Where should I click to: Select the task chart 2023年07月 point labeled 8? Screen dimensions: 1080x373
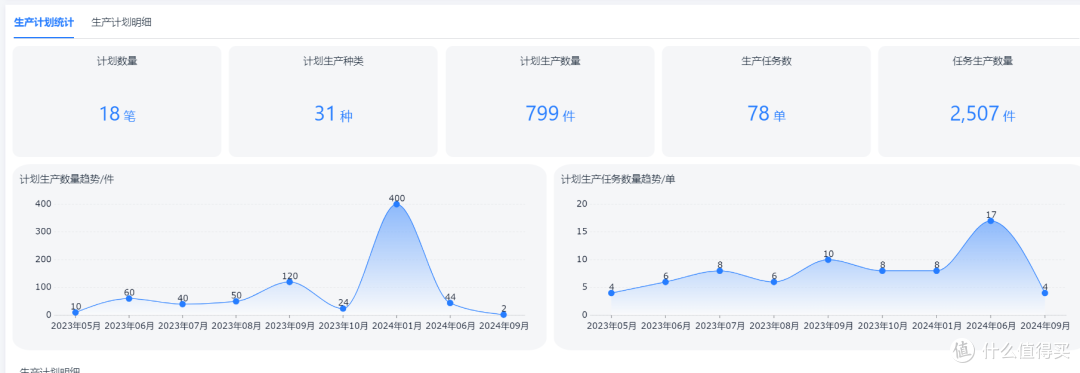click(720, 270)
